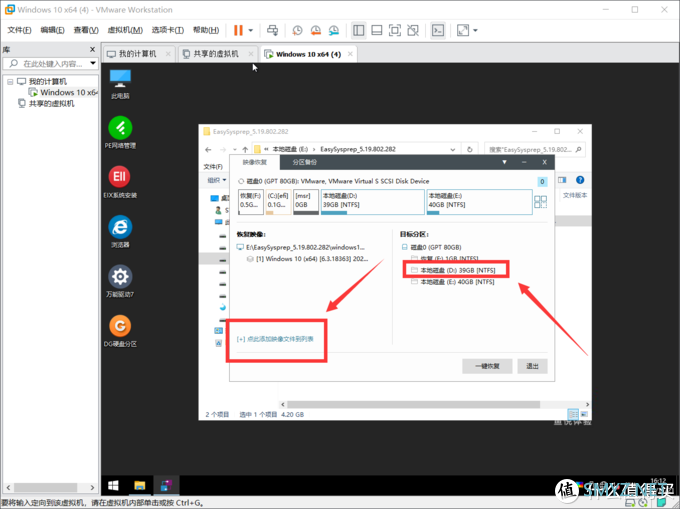Click the 万能驱动7 gear desktop icon

pyautogui.click(x=120, y=281)
